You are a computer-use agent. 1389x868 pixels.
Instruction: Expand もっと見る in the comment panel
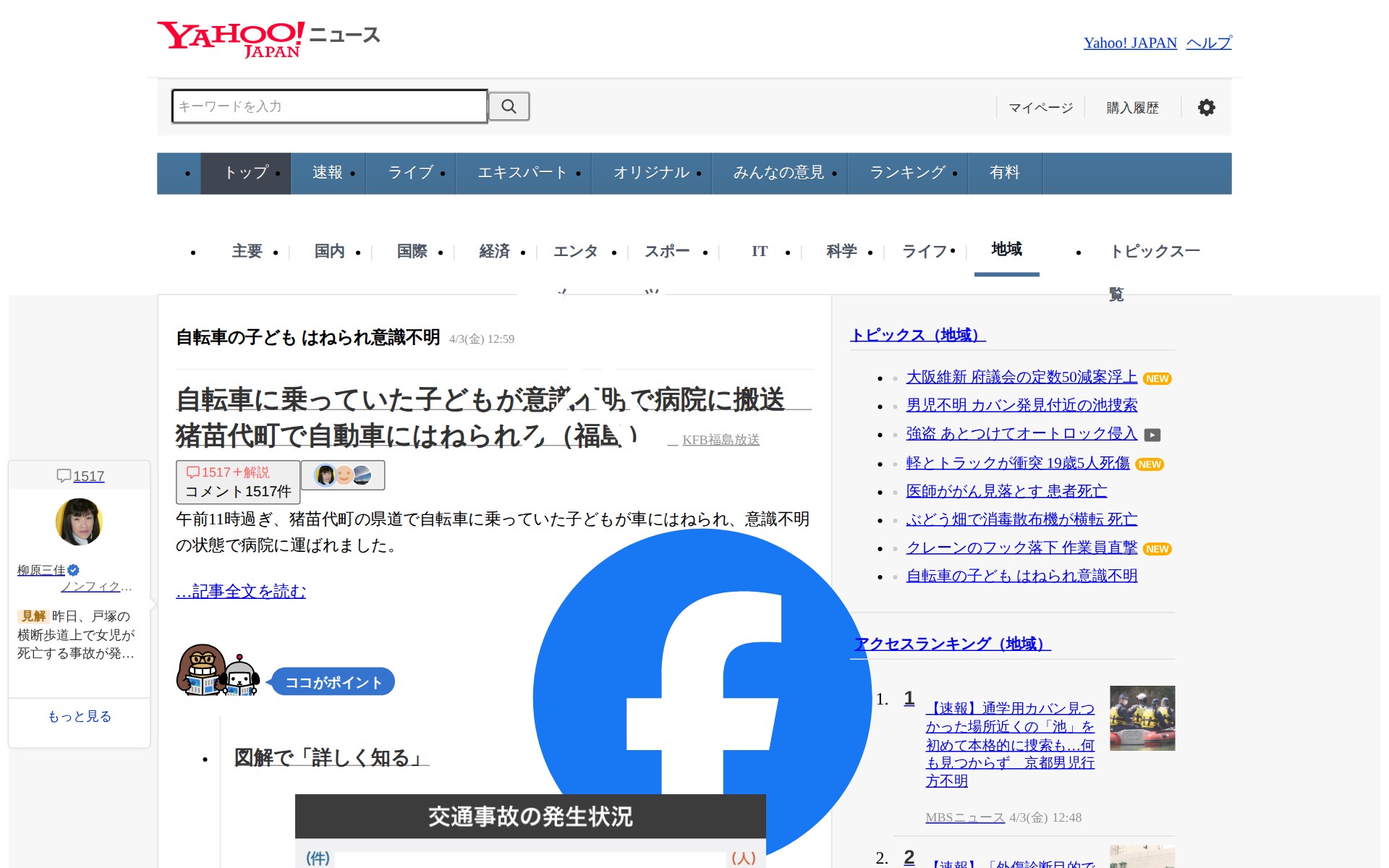coord(80,716)
